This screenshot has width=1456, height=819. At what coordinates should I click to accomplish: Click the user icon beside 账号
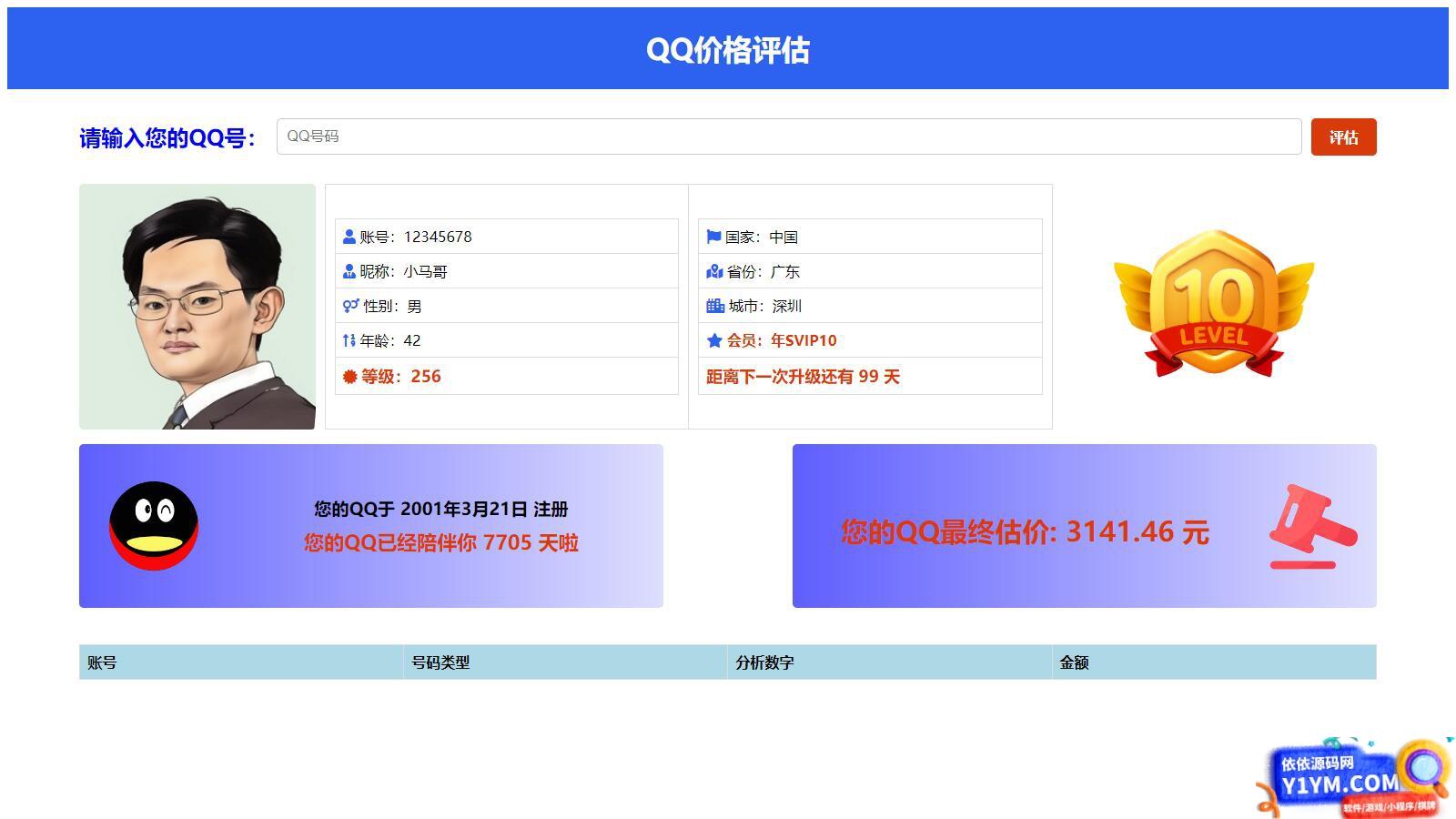pos(349,237)
